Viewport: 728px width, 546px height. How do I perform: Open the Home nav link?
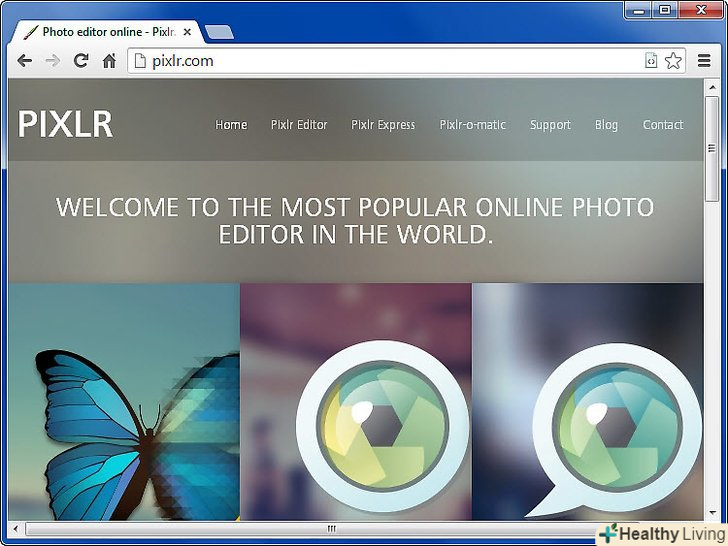click(x=231, y=124)
